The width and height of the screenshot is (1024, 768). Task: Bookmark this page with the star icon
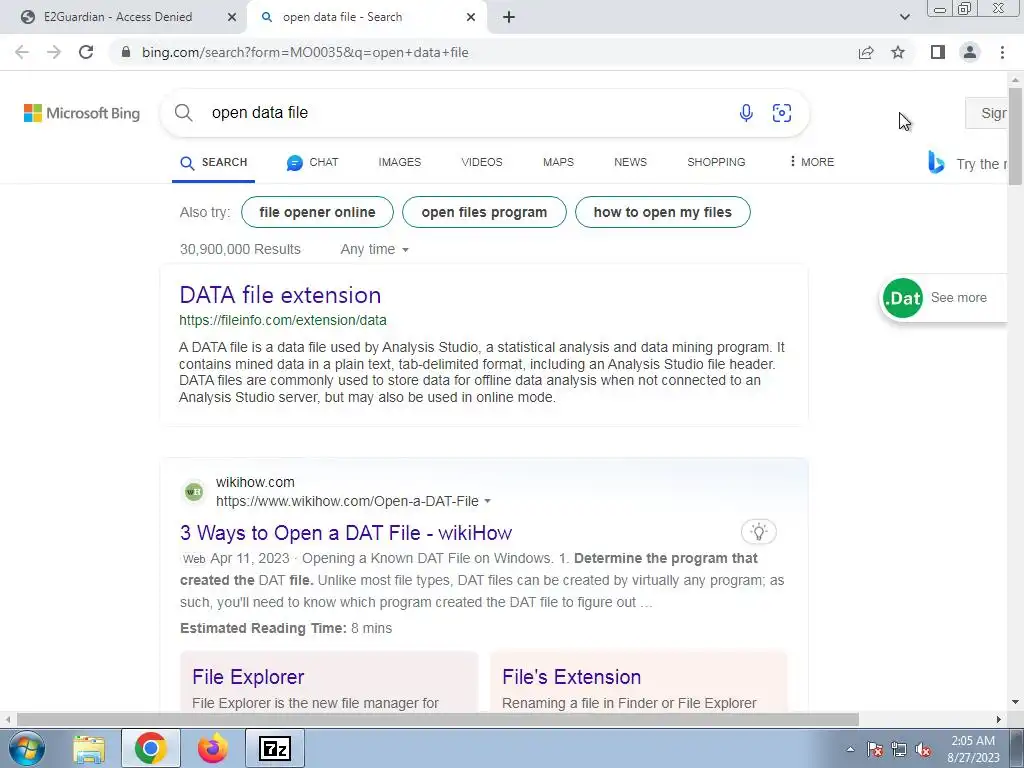pos(898,52)
